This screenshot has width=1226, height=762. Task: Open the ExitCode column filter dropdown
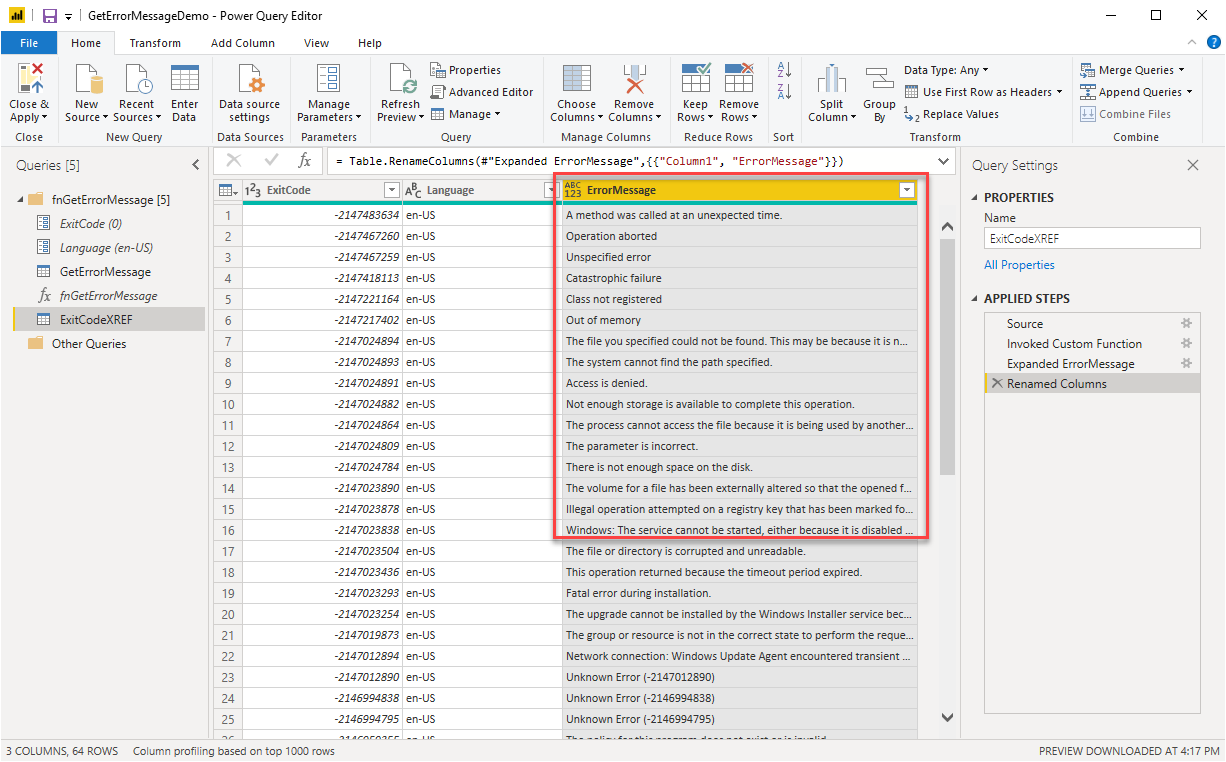[391, 190]
